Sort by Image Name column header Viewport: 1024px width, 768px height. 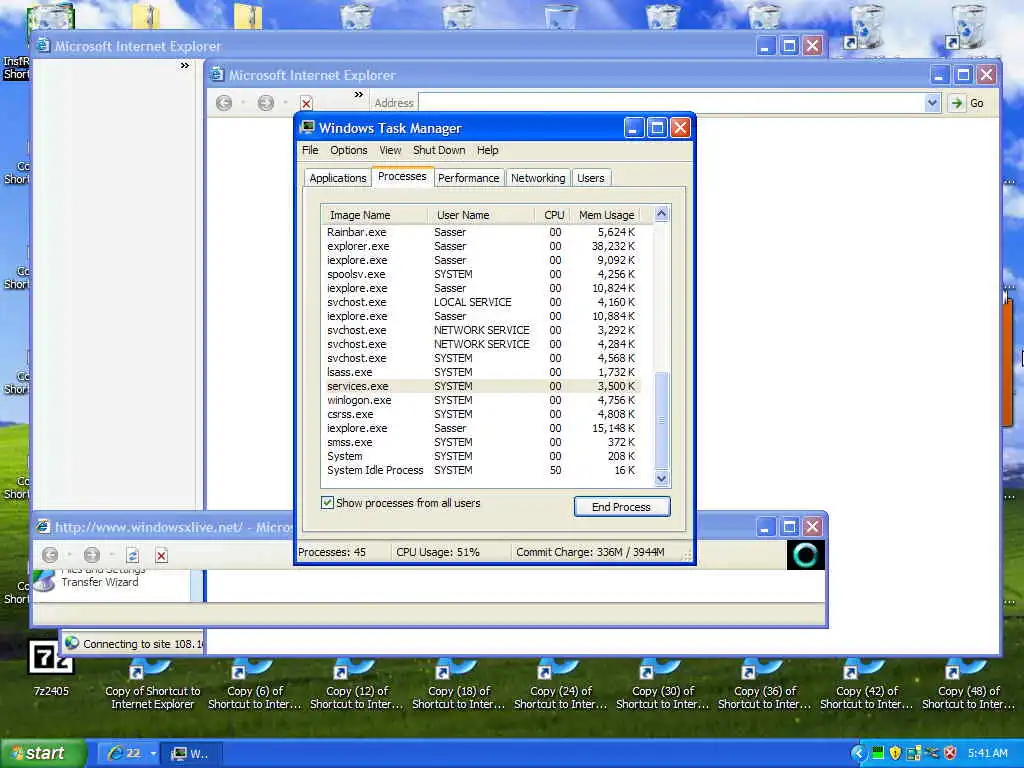374,215
